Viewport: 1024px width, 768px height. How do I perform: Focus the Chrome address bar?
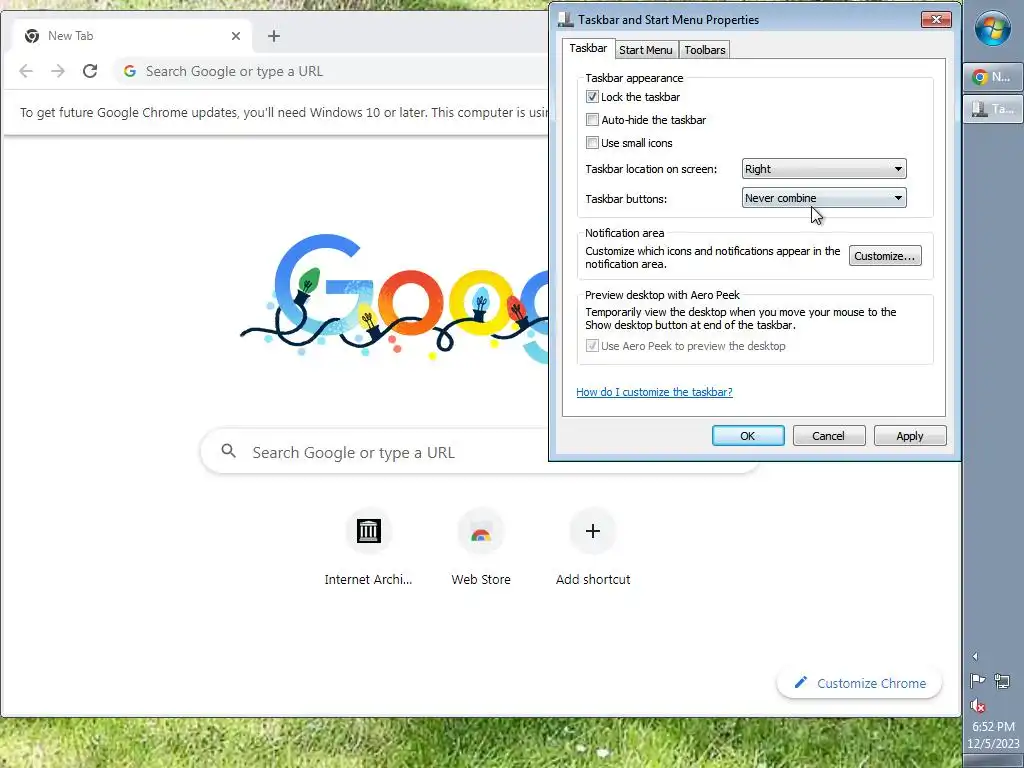click(330, 71)
